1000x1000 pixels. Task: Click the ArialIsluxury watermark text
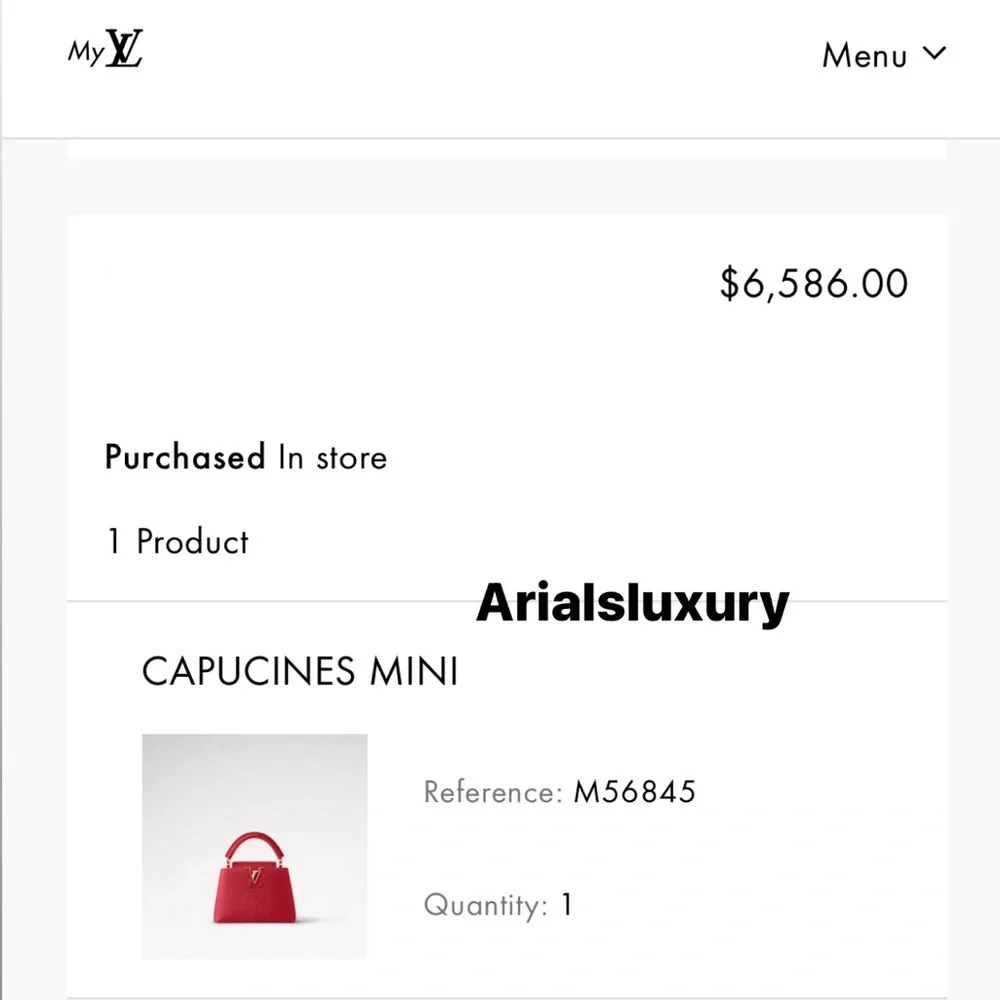630,601
